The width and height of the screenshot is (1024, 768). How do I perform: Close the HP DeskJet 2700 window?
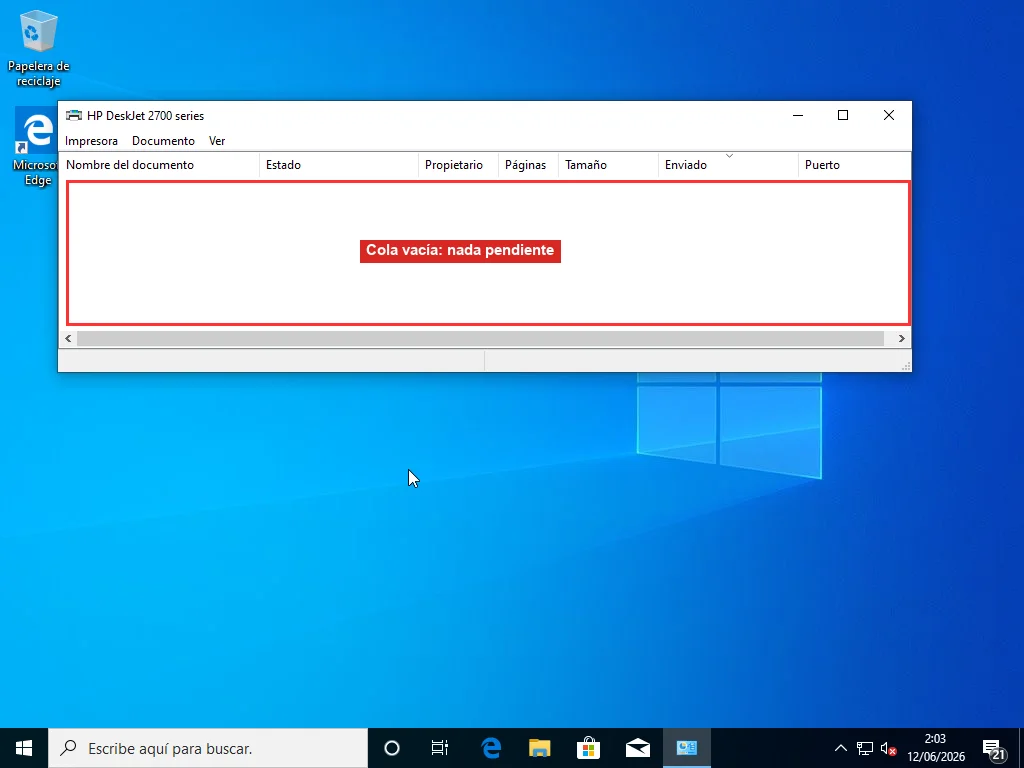coord(889,116)
